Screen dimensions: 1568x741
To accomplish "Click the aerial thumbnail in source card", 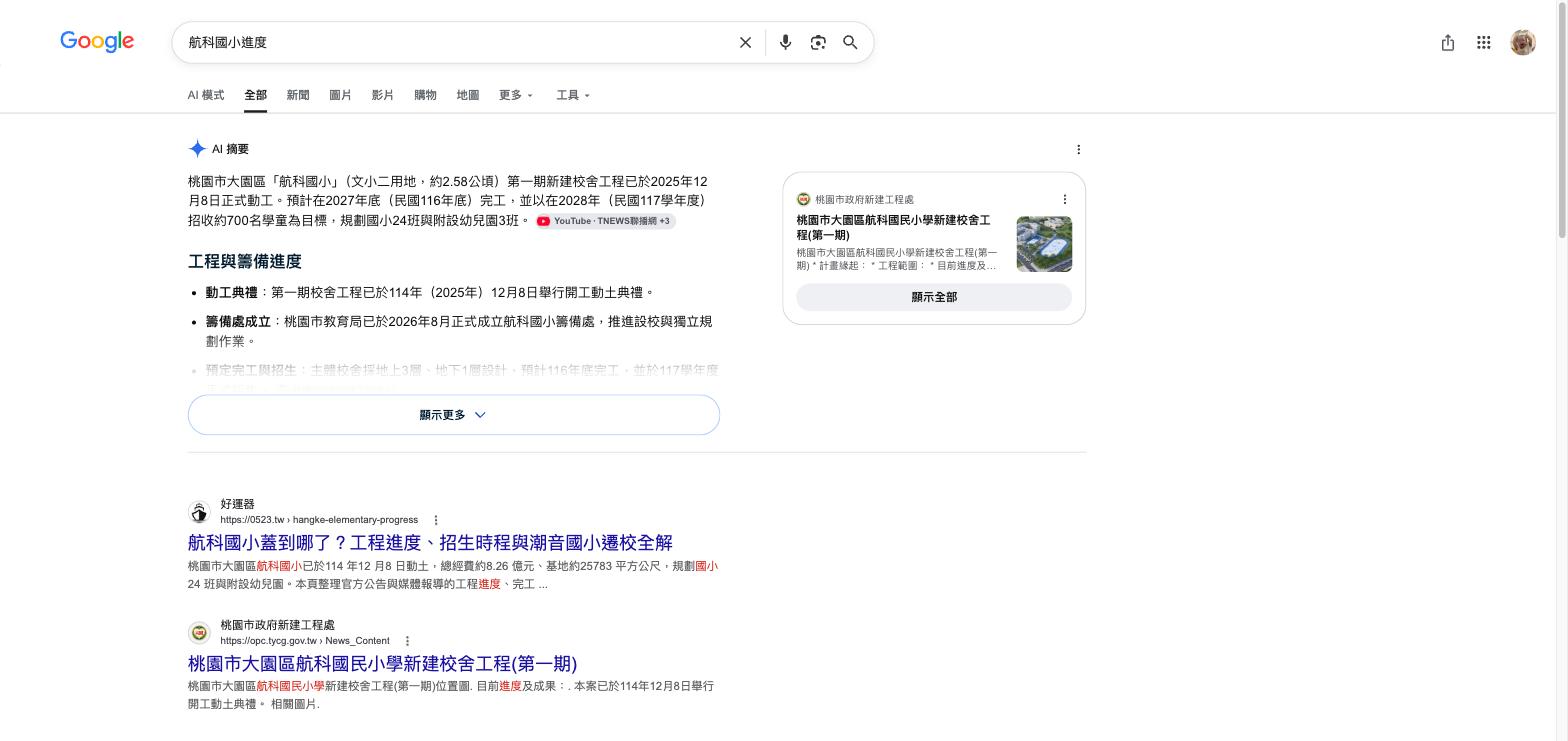I will [1044, 244].
